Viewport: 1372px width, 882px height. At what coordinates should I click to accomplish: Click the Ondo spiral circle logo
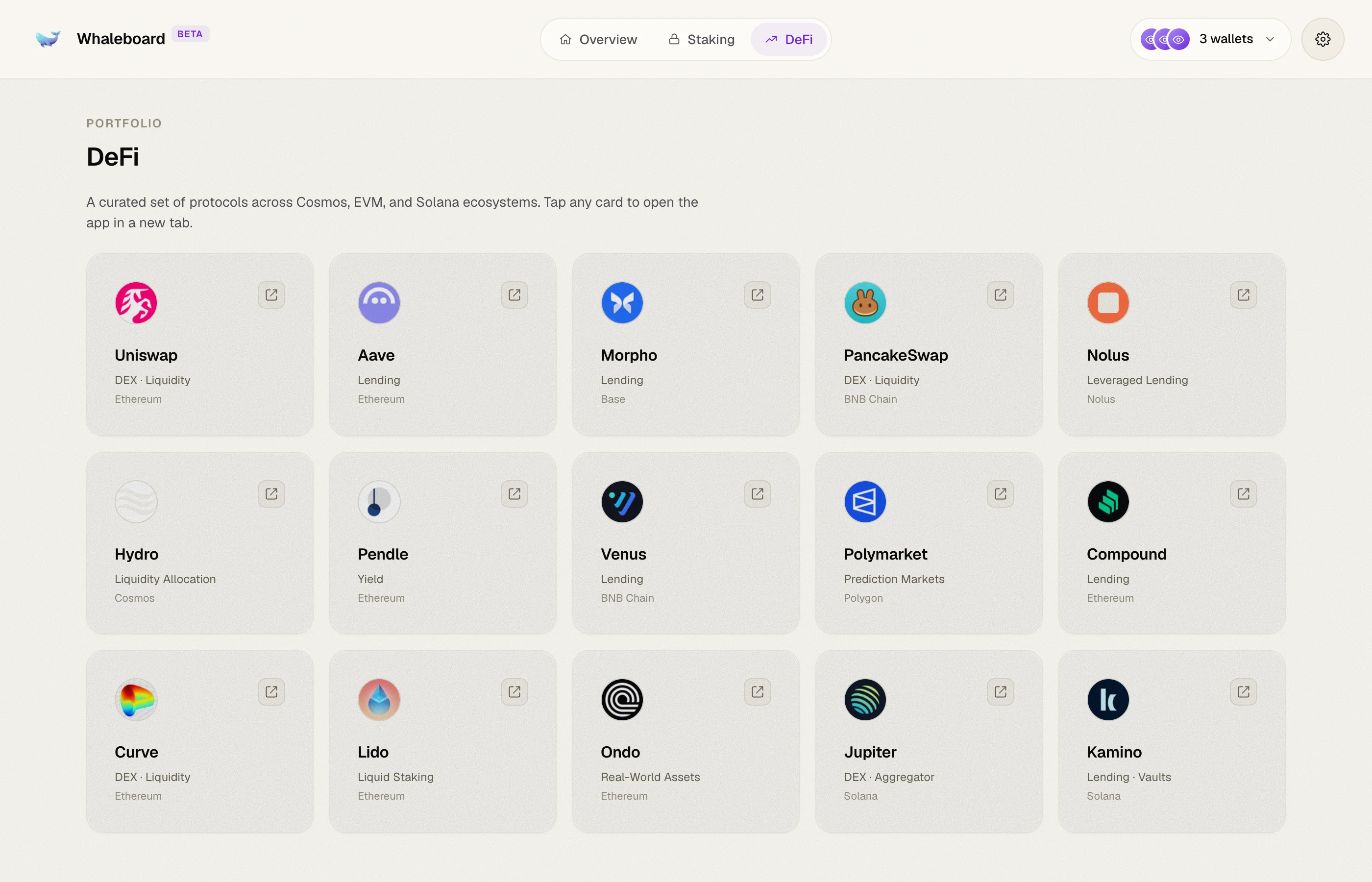click(x=622, y=700)
